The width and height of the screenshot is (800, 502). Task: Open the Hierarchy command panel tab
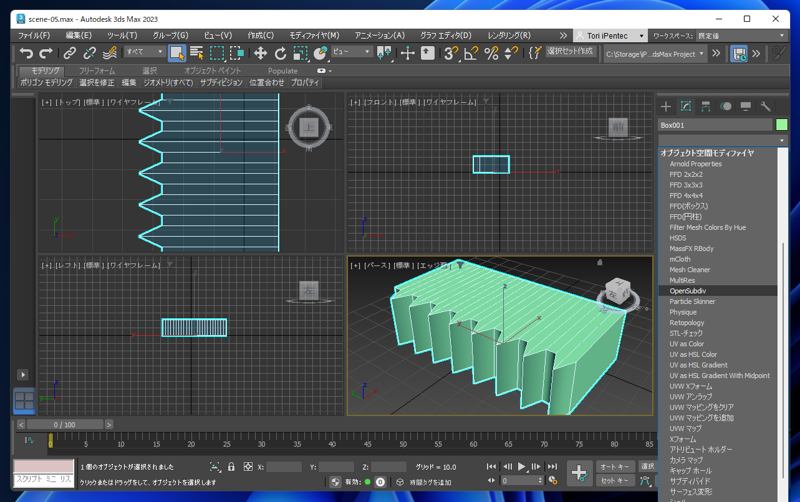click(x=706, y=106)
